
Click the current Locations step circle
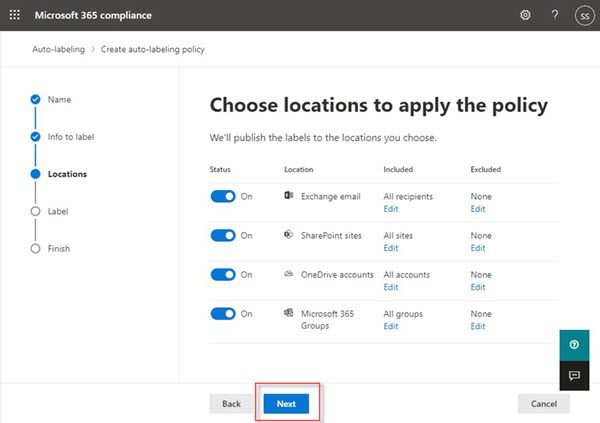pos(35,174)
